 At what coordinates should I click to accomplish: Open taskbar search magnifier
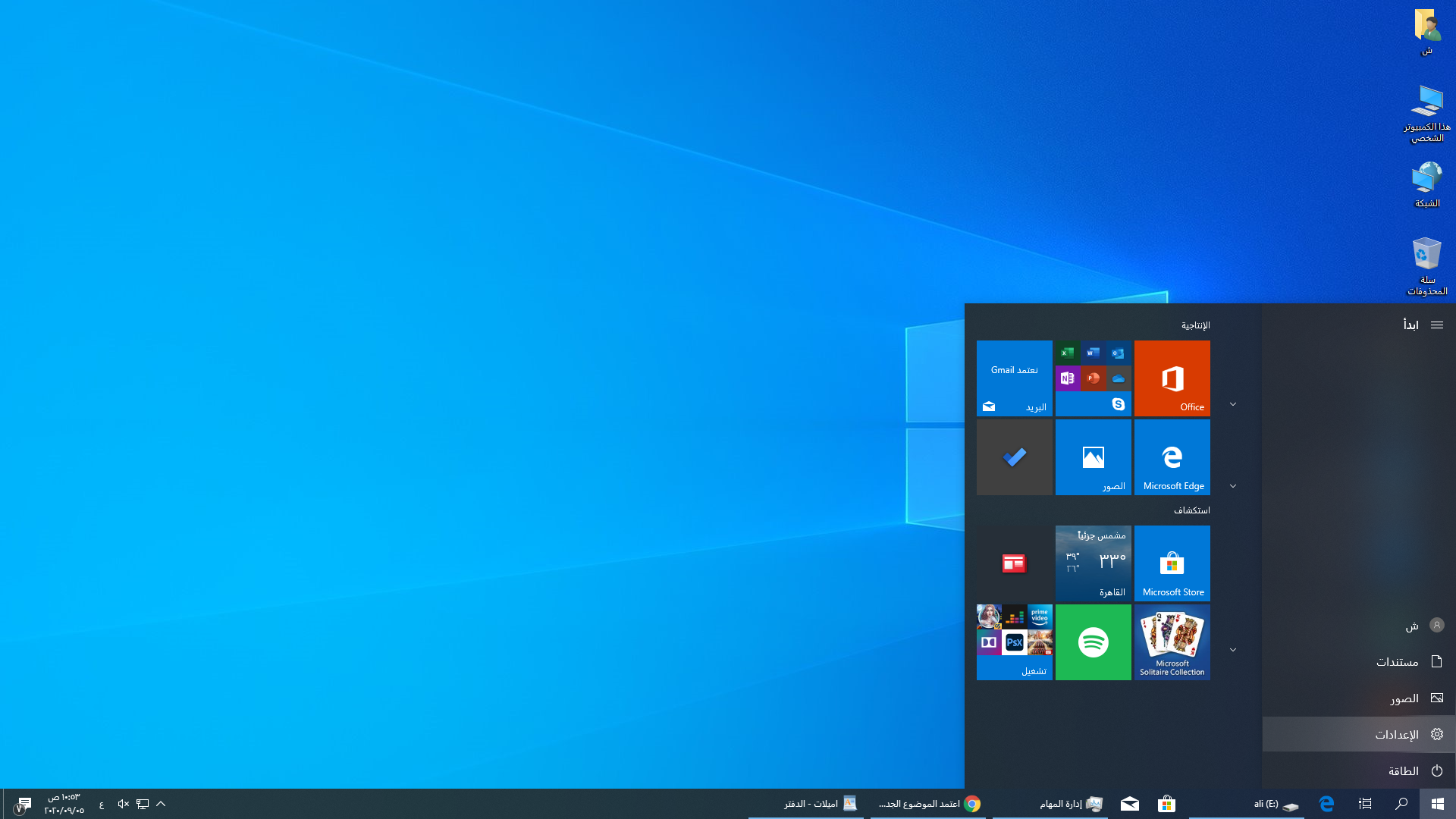(x=1401, y=804)
